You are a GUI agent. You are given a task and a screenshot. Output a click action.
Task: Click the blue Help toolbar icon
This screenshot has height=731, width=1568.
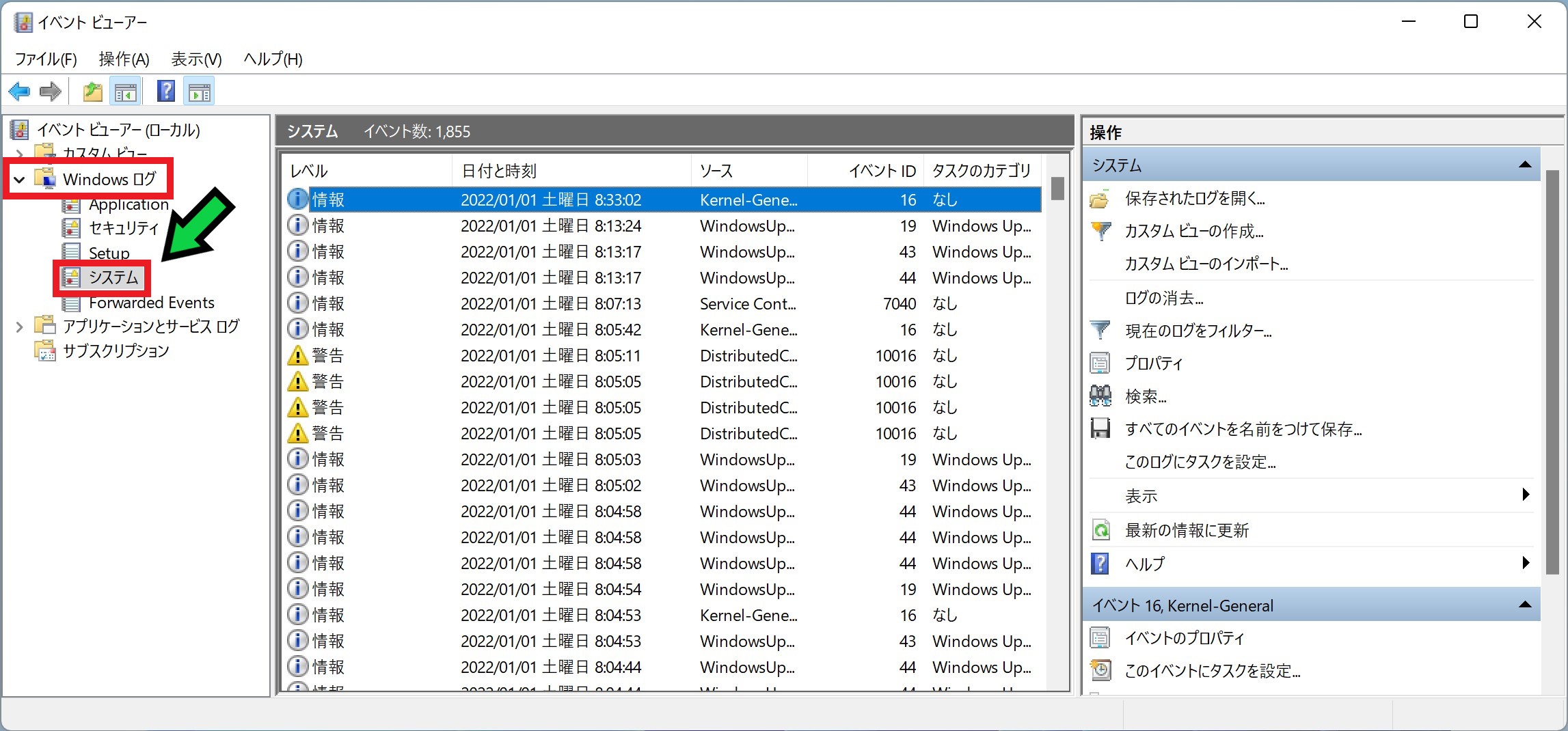pos(166,92)
